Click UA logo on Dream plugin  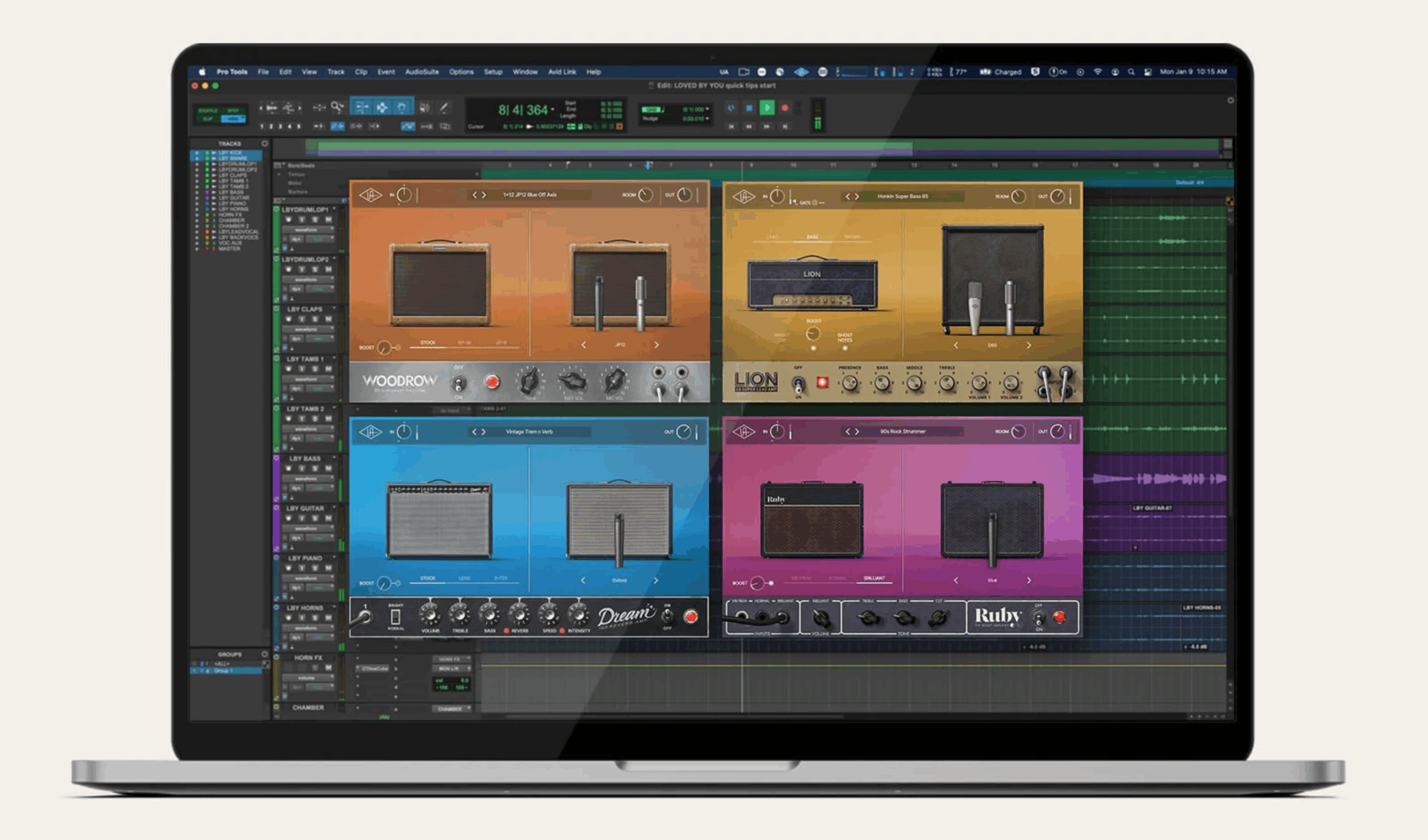pos(370,432)
